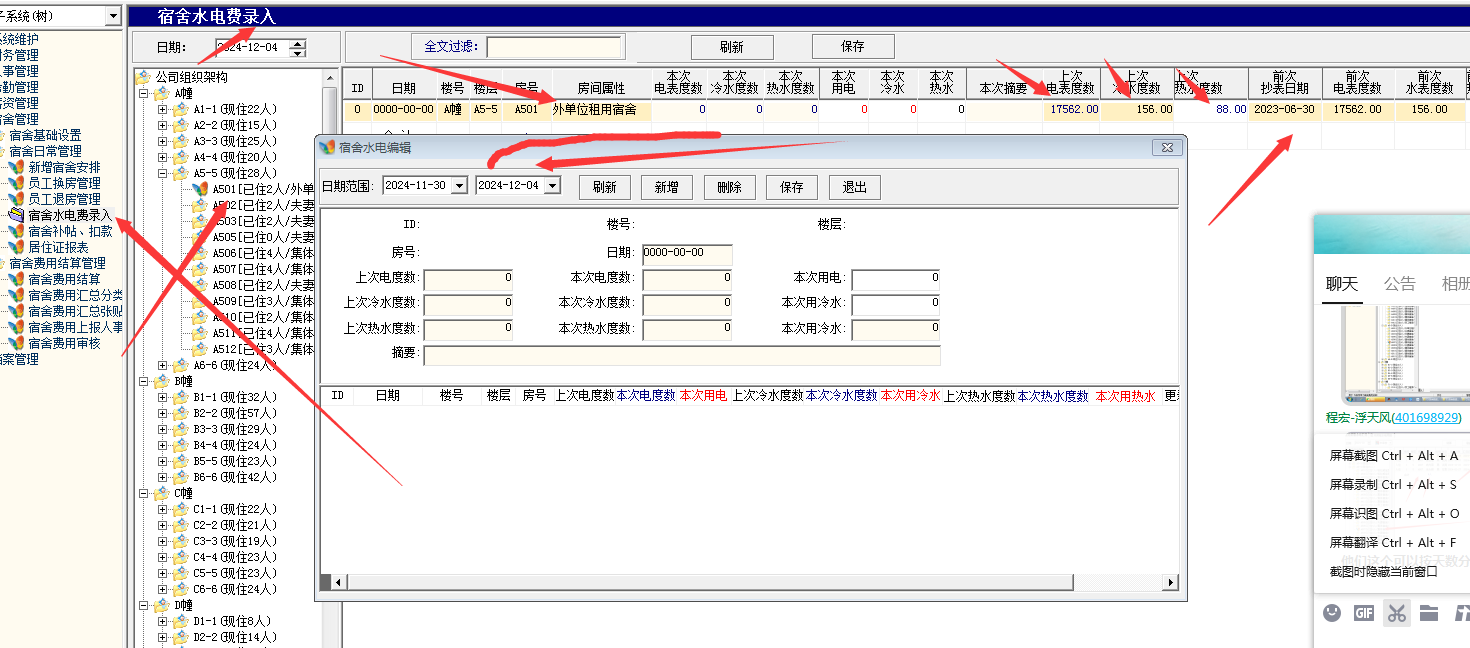Click the 全文过滤 text input field
The height and width of the screenshot is (648, 1470).
pyautogui.click(x=555, y=47)
